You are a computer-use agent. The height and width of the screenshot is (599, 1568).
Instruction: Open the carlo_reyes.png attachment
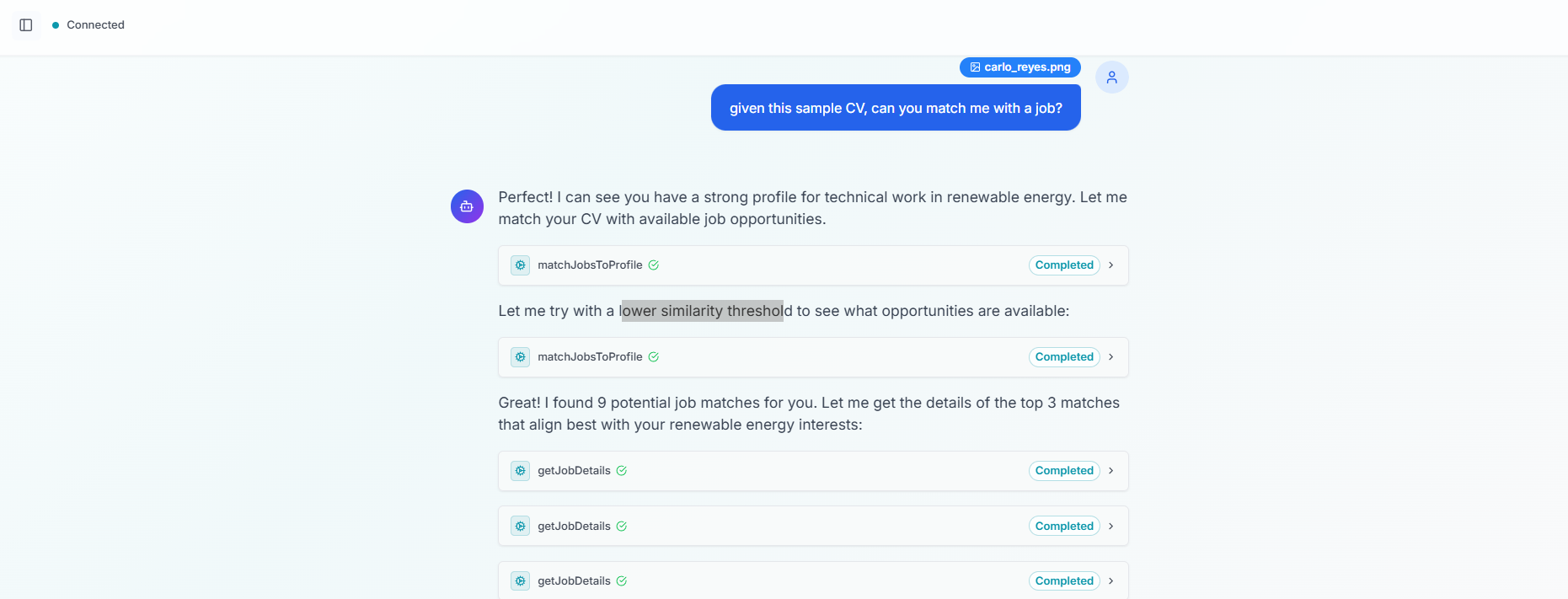(1026, 67)
